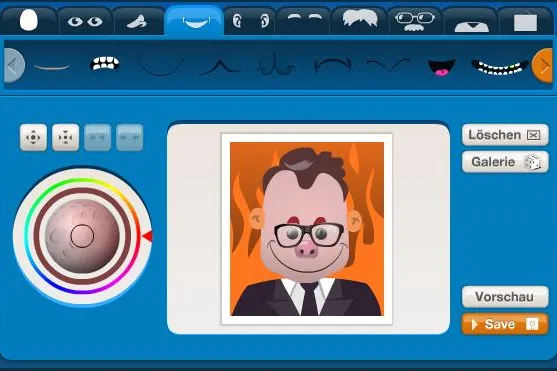Click the third disabled spacing button

pyautogui.click(x=97, y=138)
